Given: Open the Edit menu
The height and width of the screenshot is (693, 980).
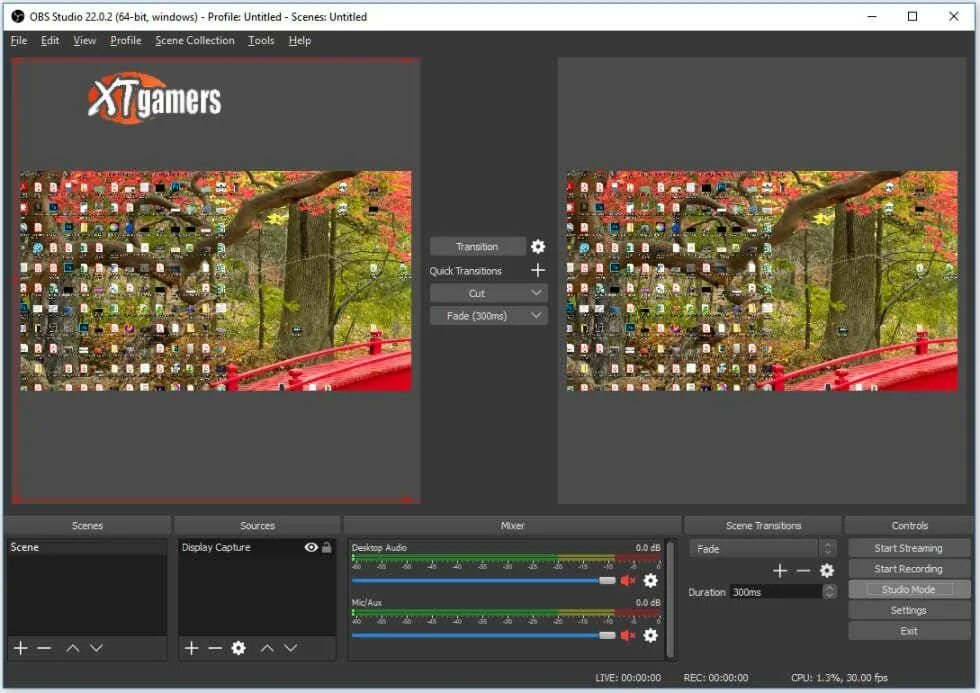Looking at the screenshot, I should coord(50,41).
